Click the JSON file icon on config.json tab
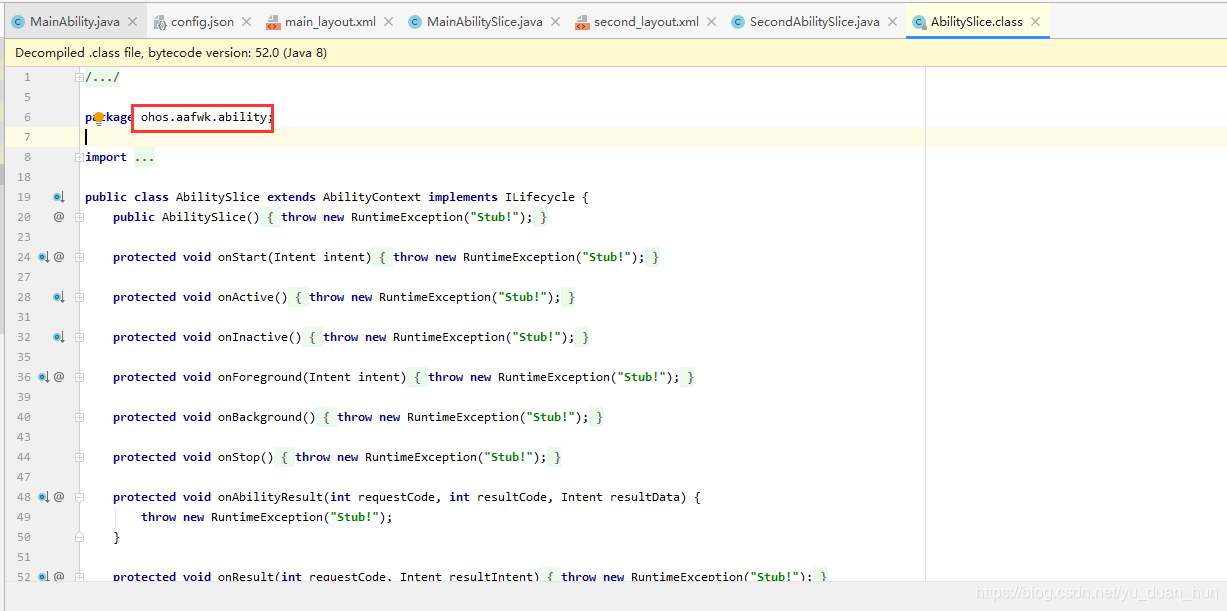 click(x=160, y=22)
